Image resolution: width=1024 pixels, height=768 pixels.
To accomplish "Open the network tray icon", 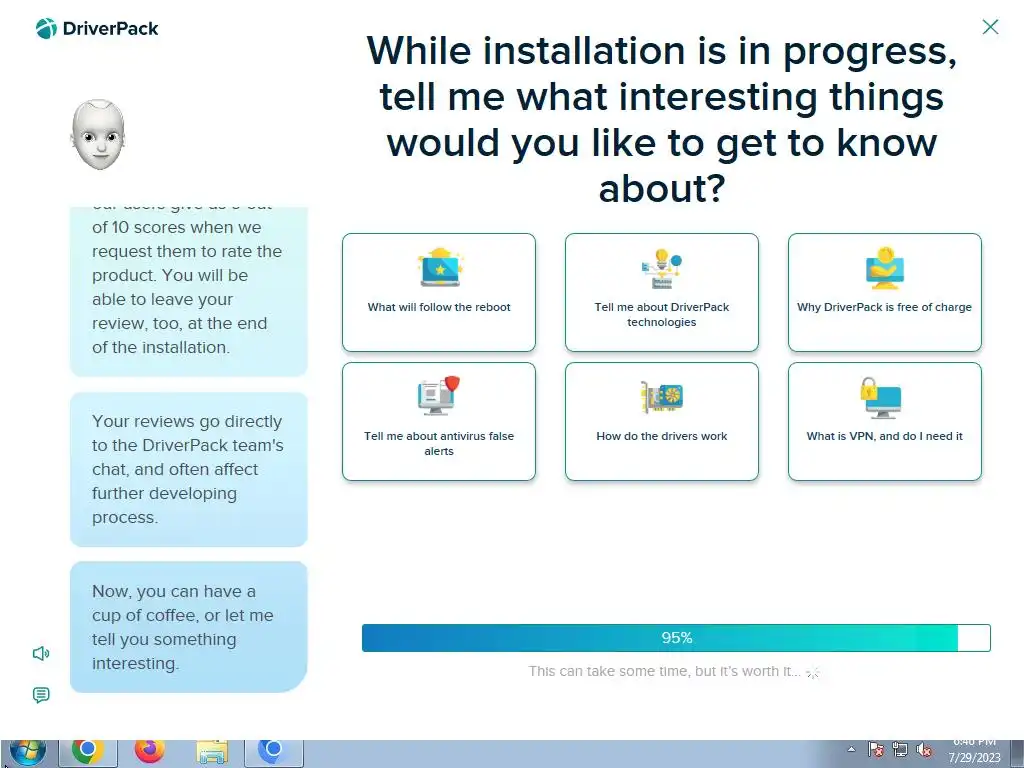I will (900, 750).
